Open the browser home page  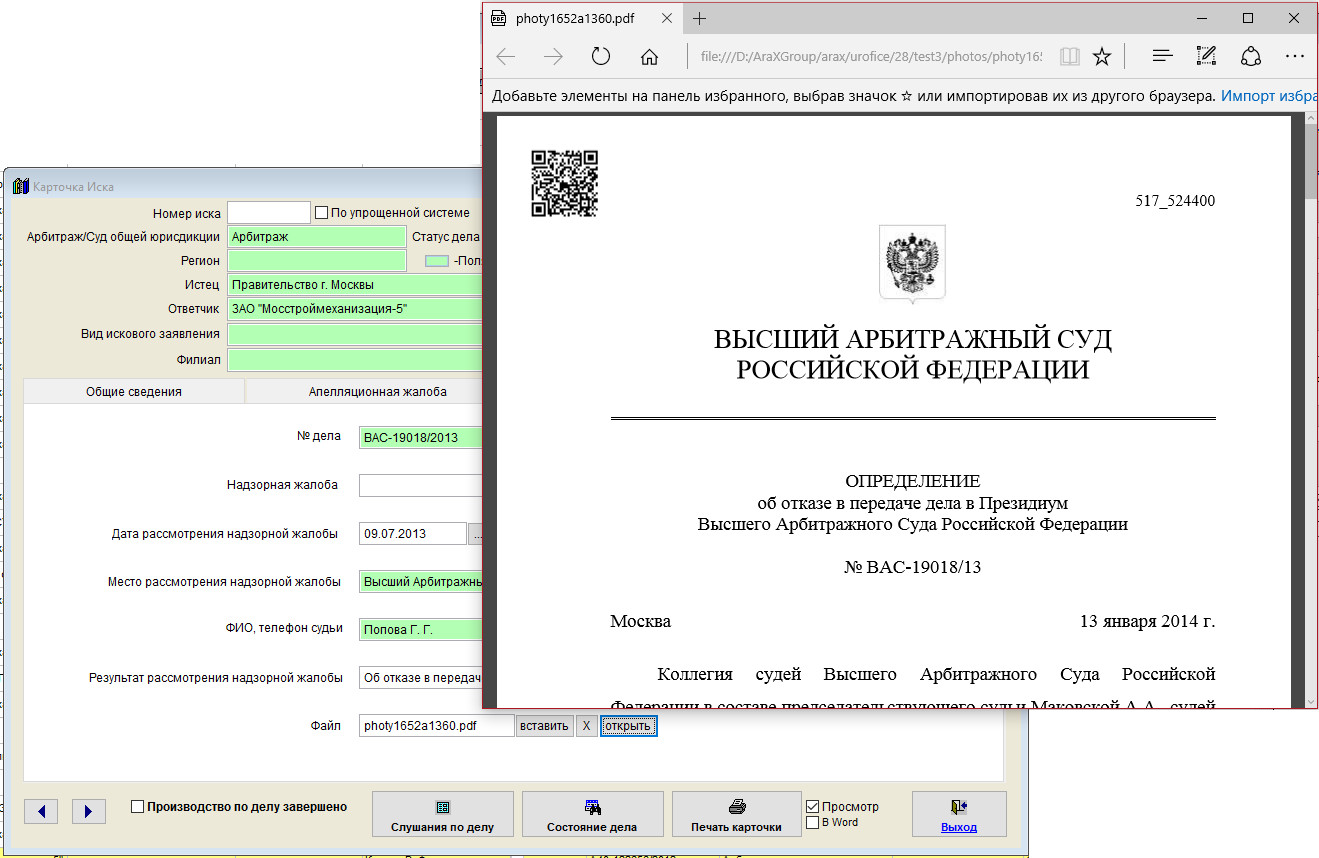pos(649,57)
